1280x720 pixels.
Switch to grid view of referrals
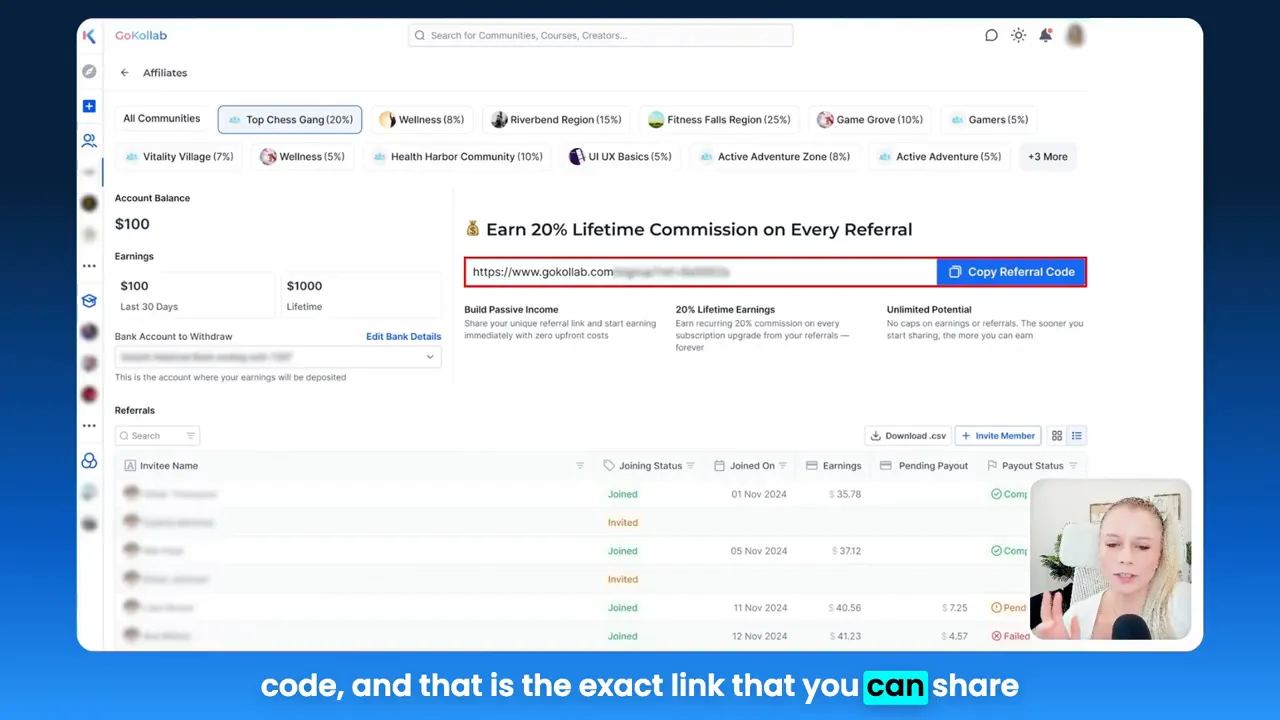[1057, 436]
